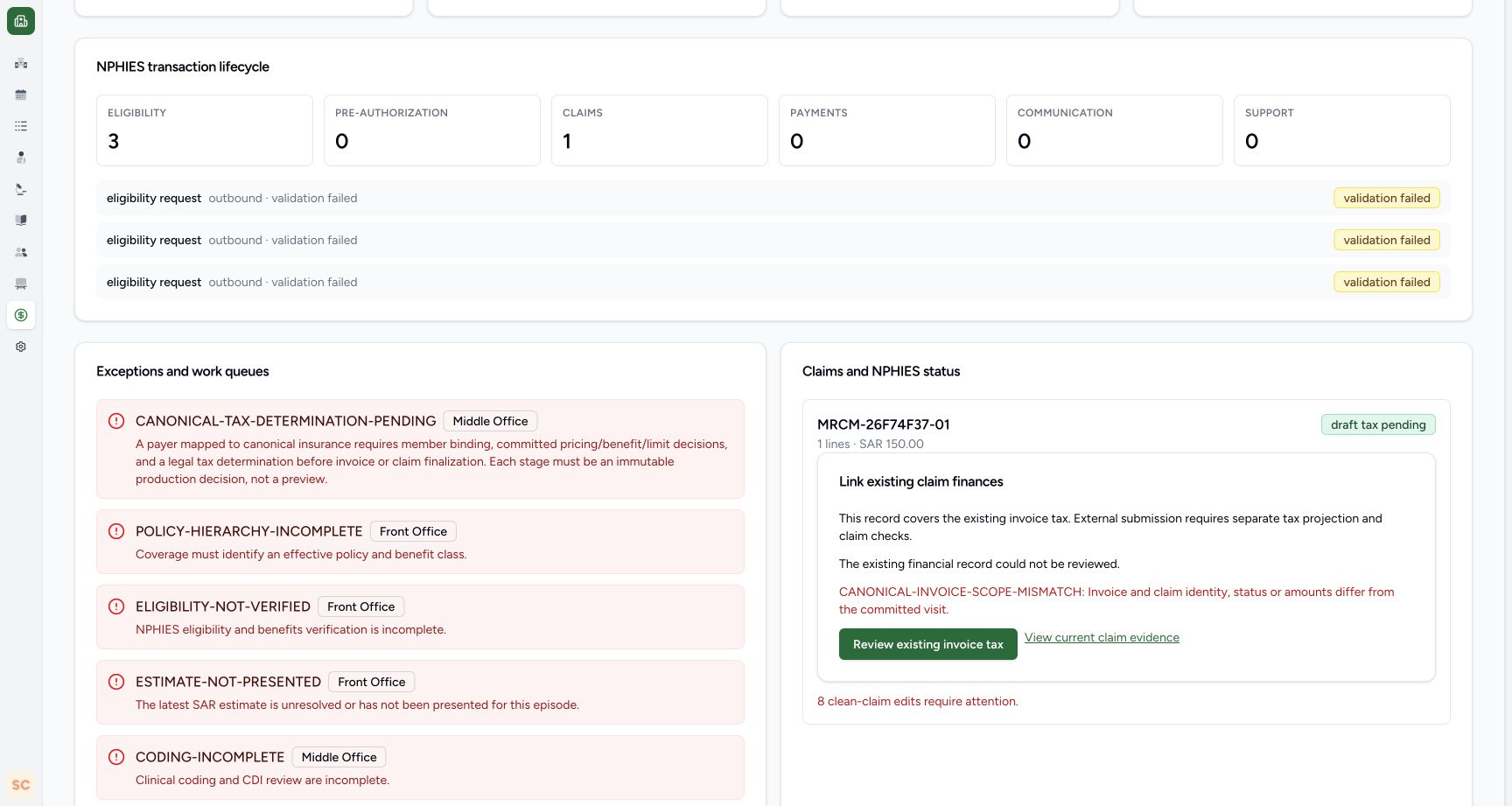This screenshot has height=806, width=1512.
Task: Open the open-book sidebar icon
Action: point(21,221)
